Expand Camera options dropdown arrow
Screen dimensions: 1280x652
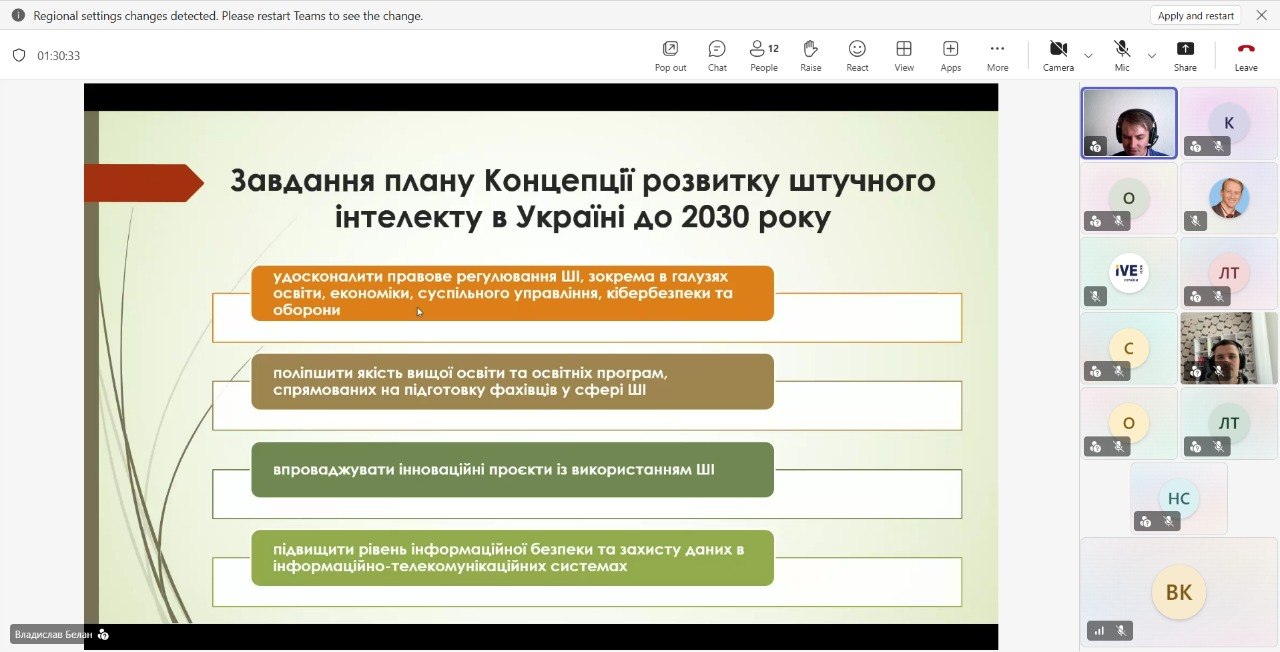(x=1088, y=56)
